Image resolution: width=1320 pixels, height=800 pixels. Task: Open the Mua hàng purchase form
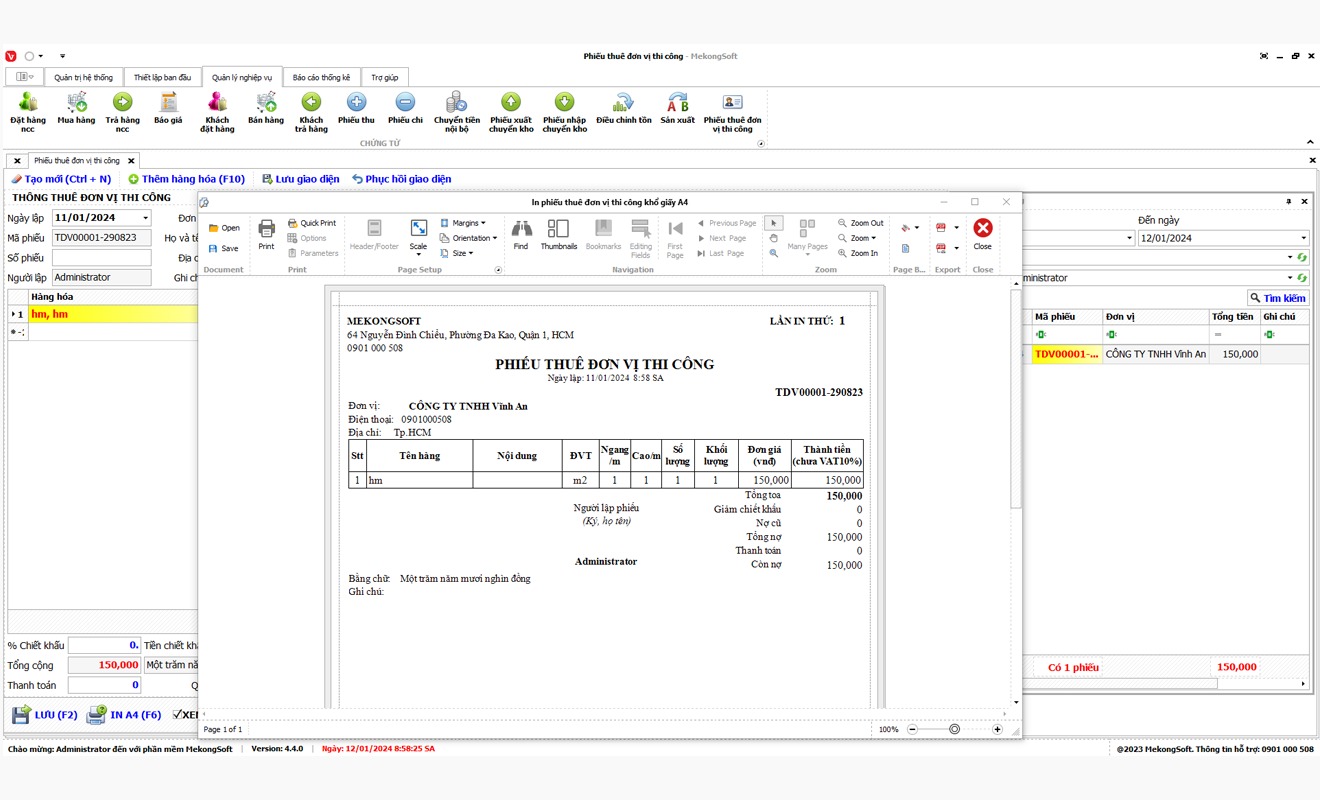click(76, 108)
